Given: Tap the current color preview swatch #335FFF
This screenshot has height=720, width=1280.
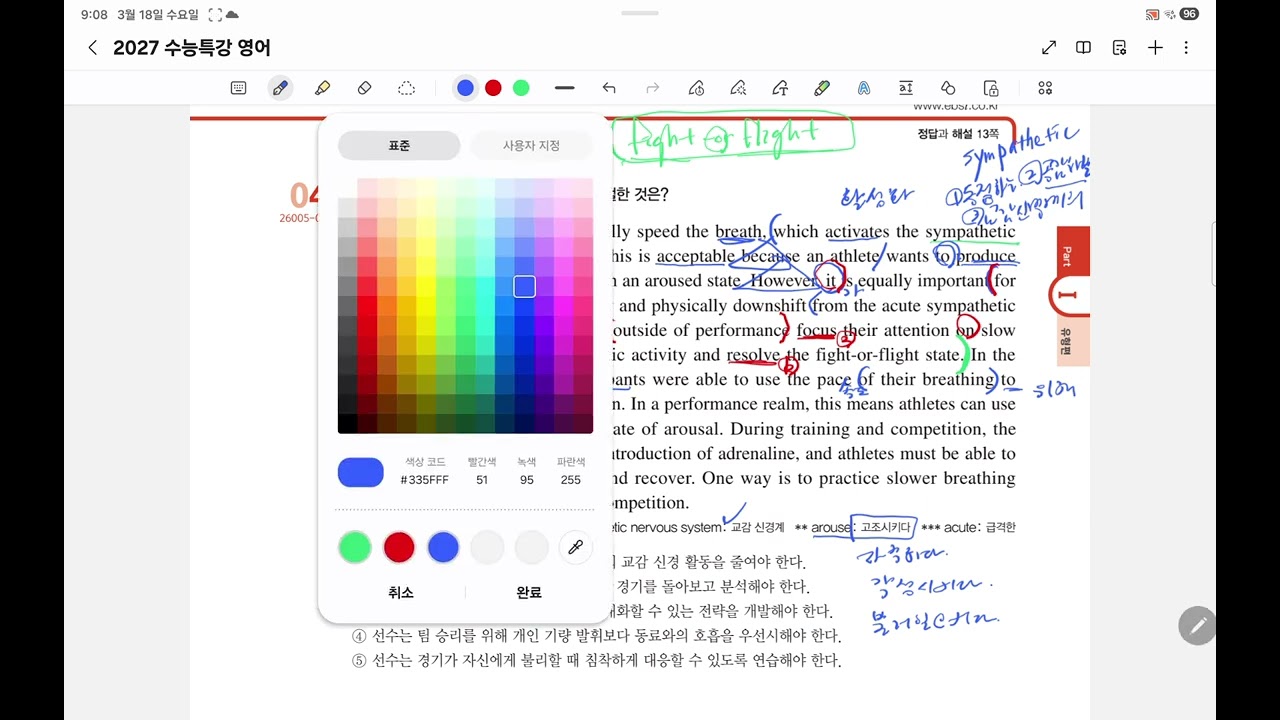Looking at the screenshot, I should (x=361, y=472).
